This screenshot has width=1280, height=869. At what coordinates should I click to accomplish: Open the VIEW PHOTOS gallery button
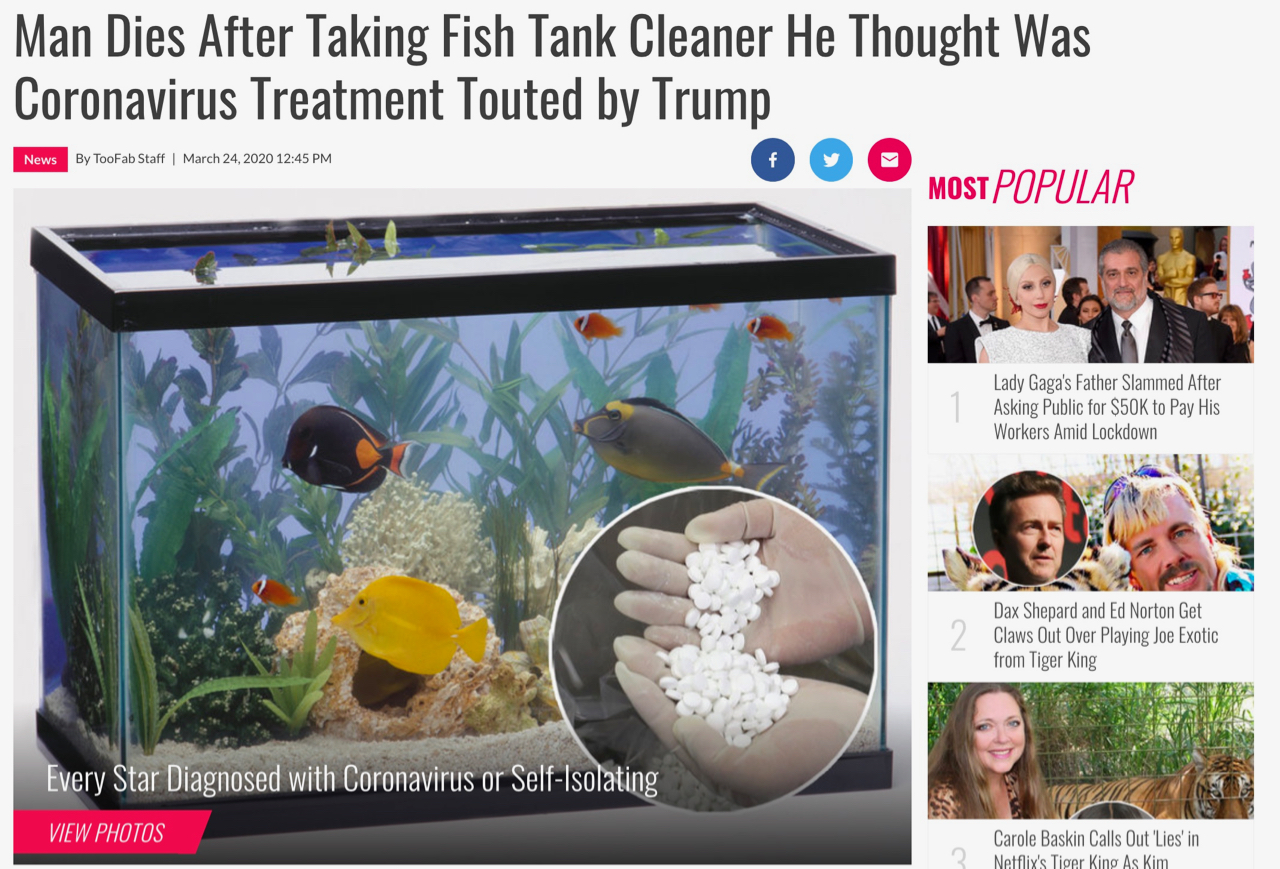tap(108, 832)
